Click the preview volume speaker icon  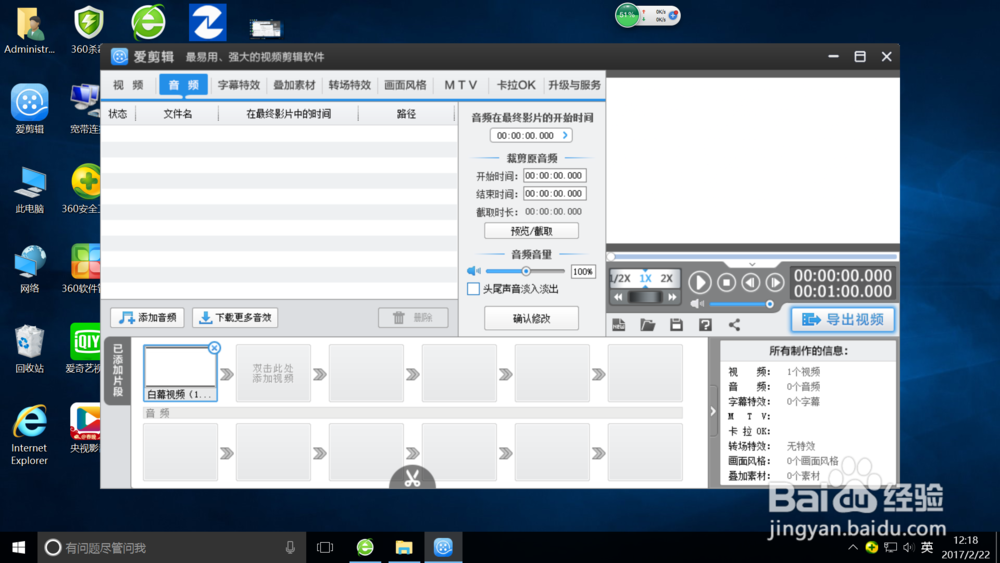(x=697, y=304)
